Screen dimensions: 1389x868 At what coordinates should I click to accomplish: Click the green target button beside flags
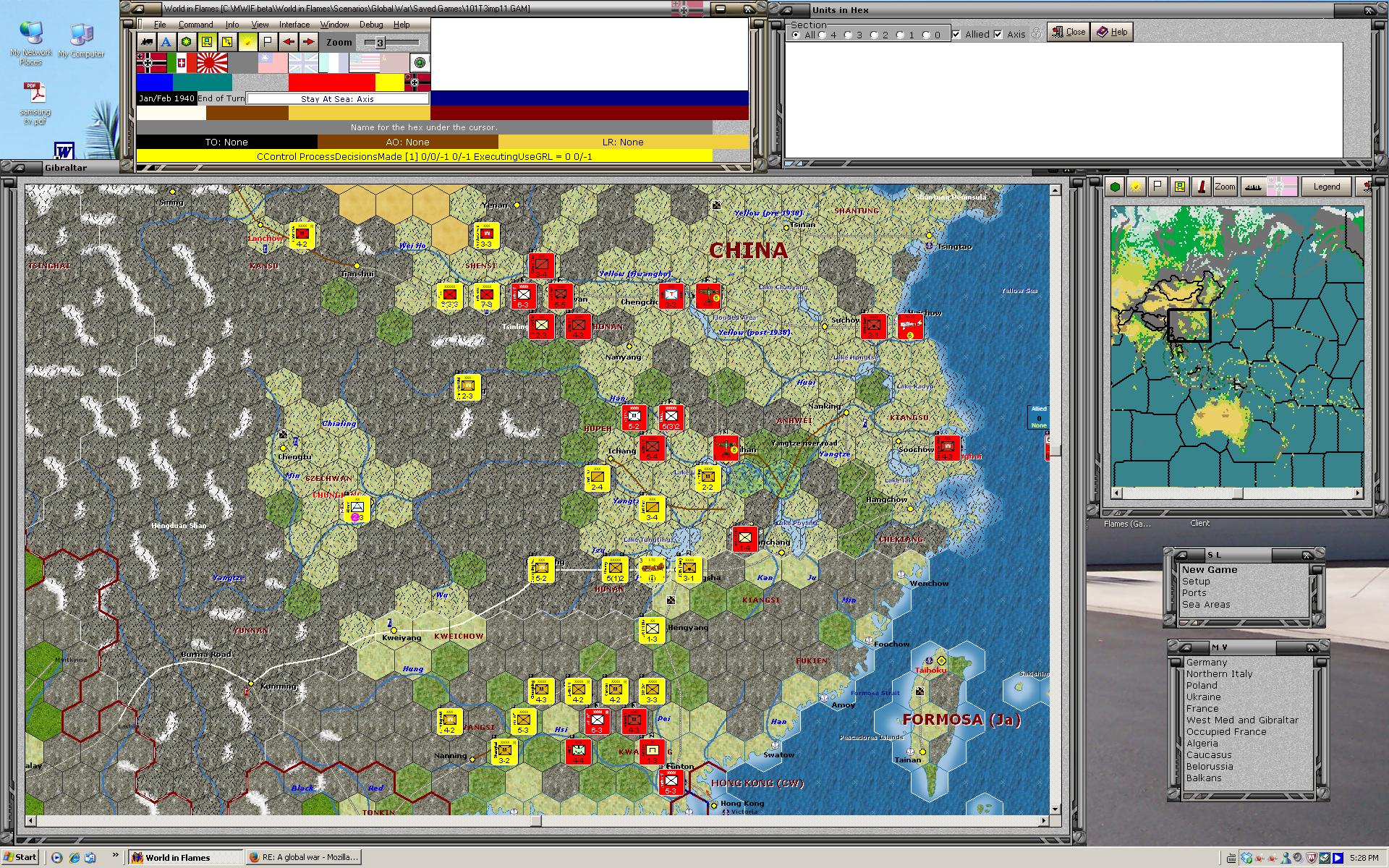click(420, 63)
